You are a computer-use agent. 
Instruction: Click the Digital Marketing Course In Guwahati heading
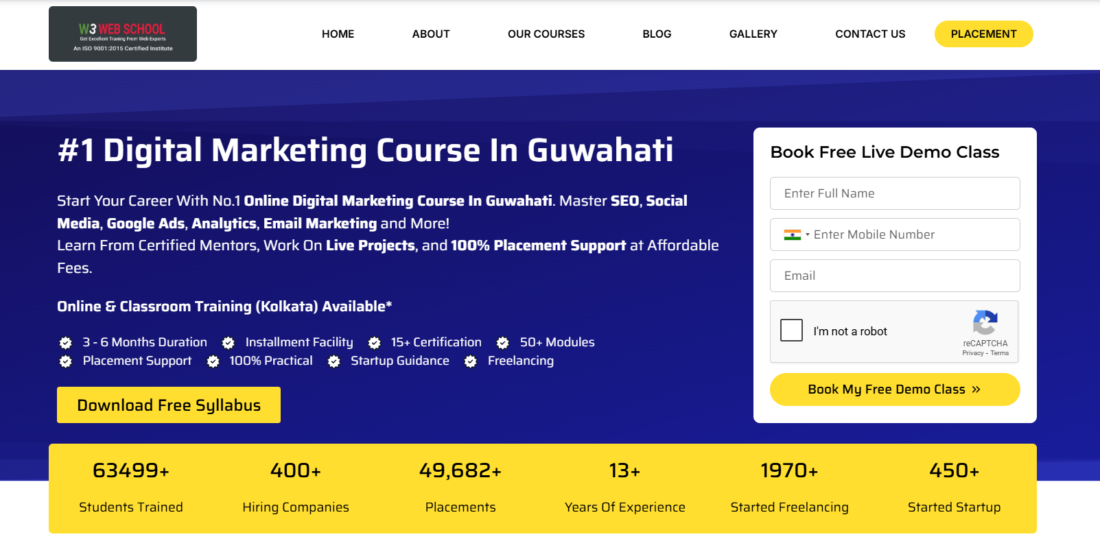365,151
